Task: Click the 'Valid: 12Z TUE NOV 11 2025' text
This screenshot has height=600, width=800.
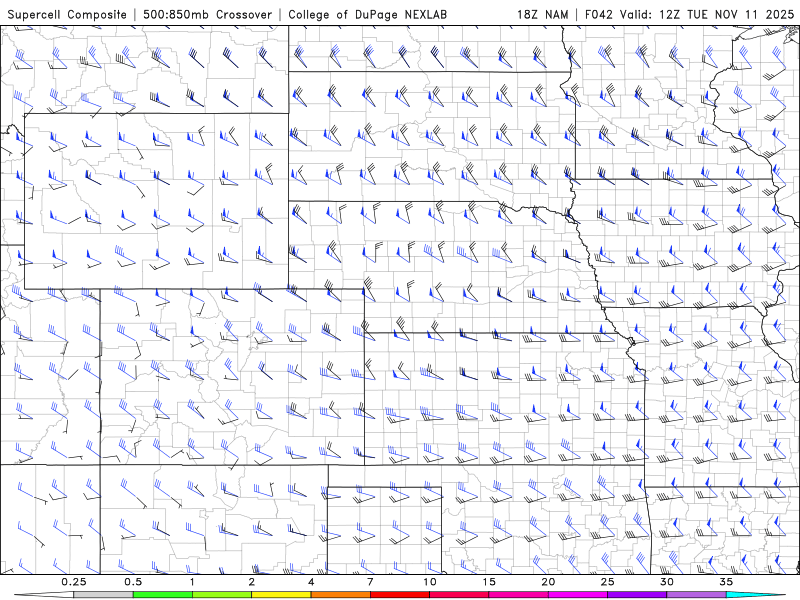Action: click(707, 14)
